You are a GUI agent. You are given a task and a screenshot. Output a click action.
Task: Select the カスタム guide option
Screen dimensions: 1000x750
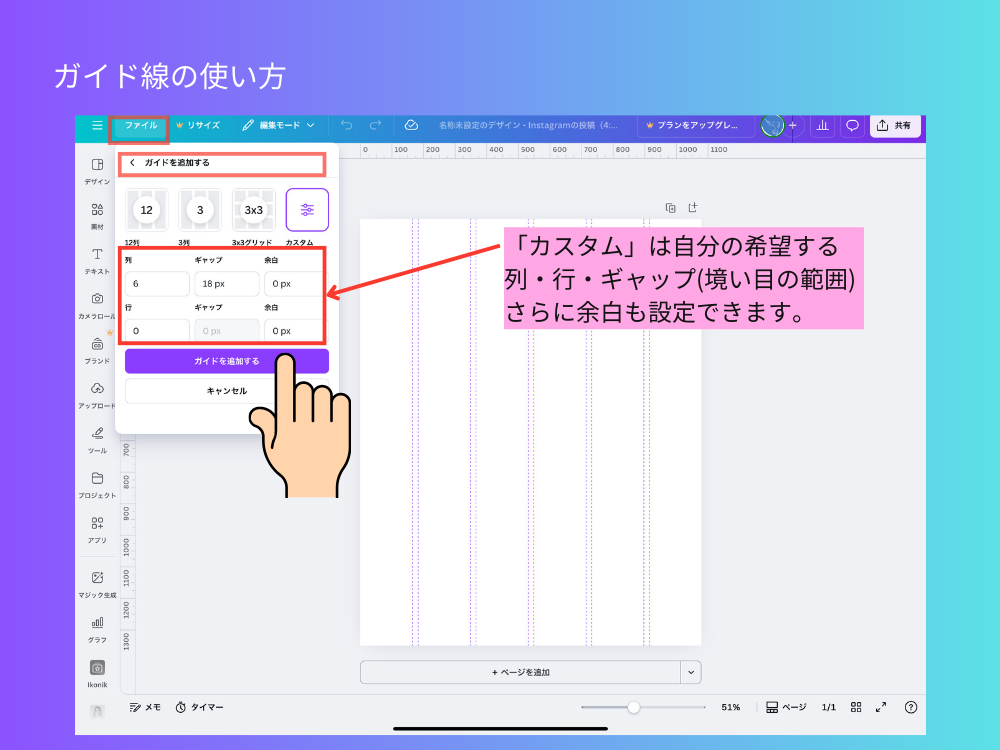307,210
